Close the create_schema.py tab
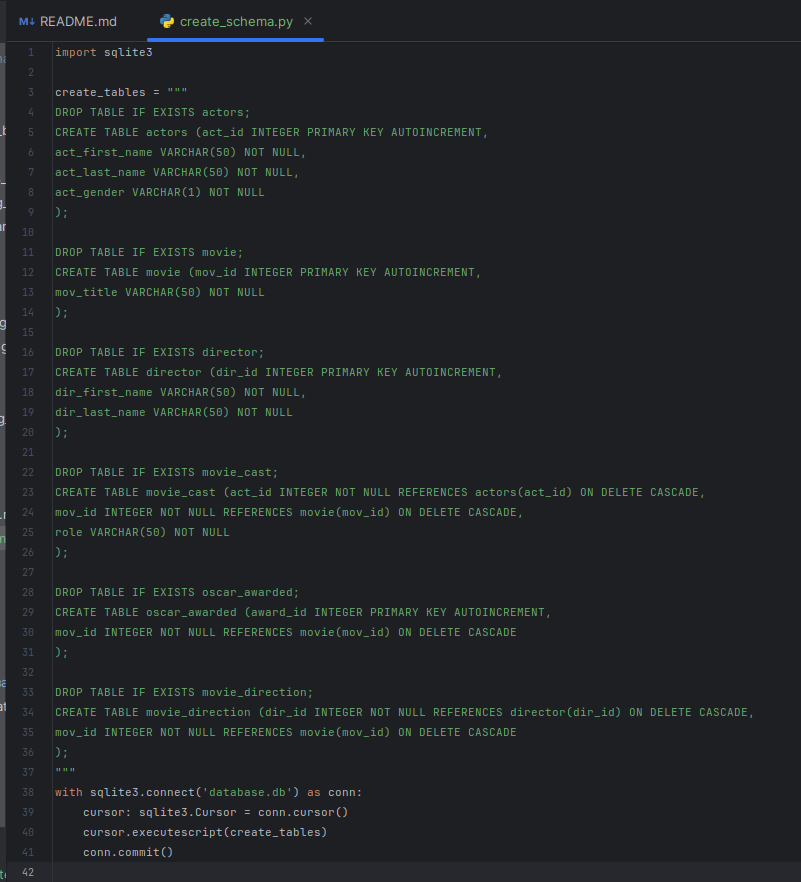801x882 pixels. [307, 19]
